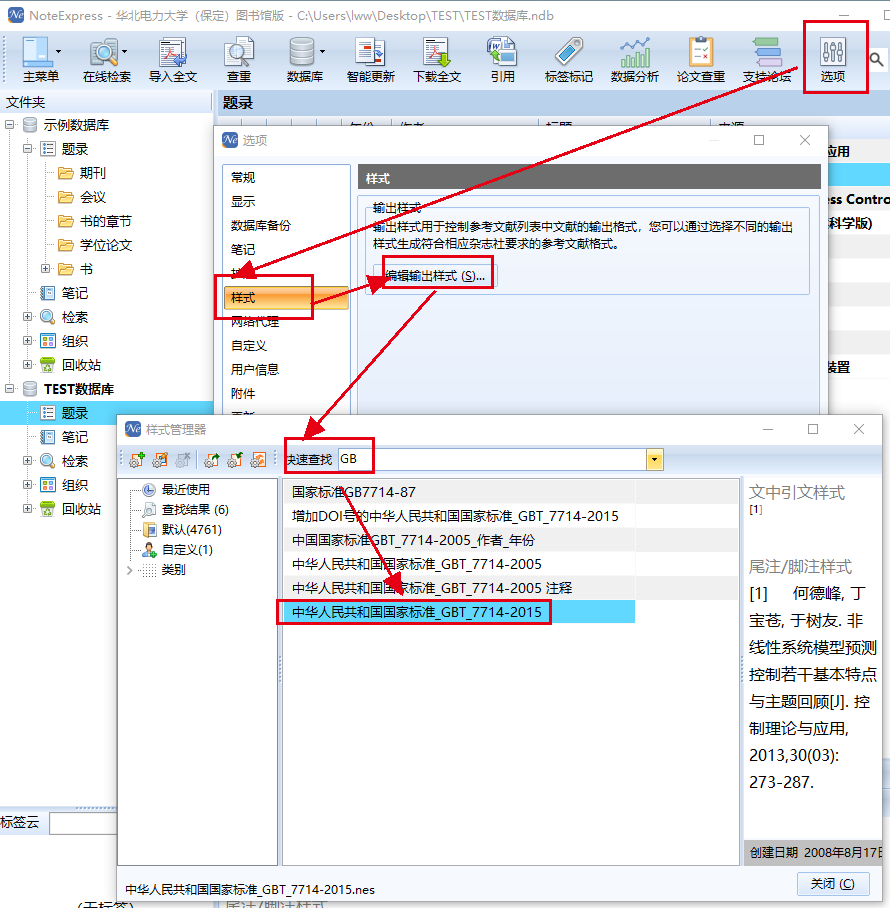Click the 支持论坛 support forum icon
Screen dimensions: 890x908
(x=767, y=52)
